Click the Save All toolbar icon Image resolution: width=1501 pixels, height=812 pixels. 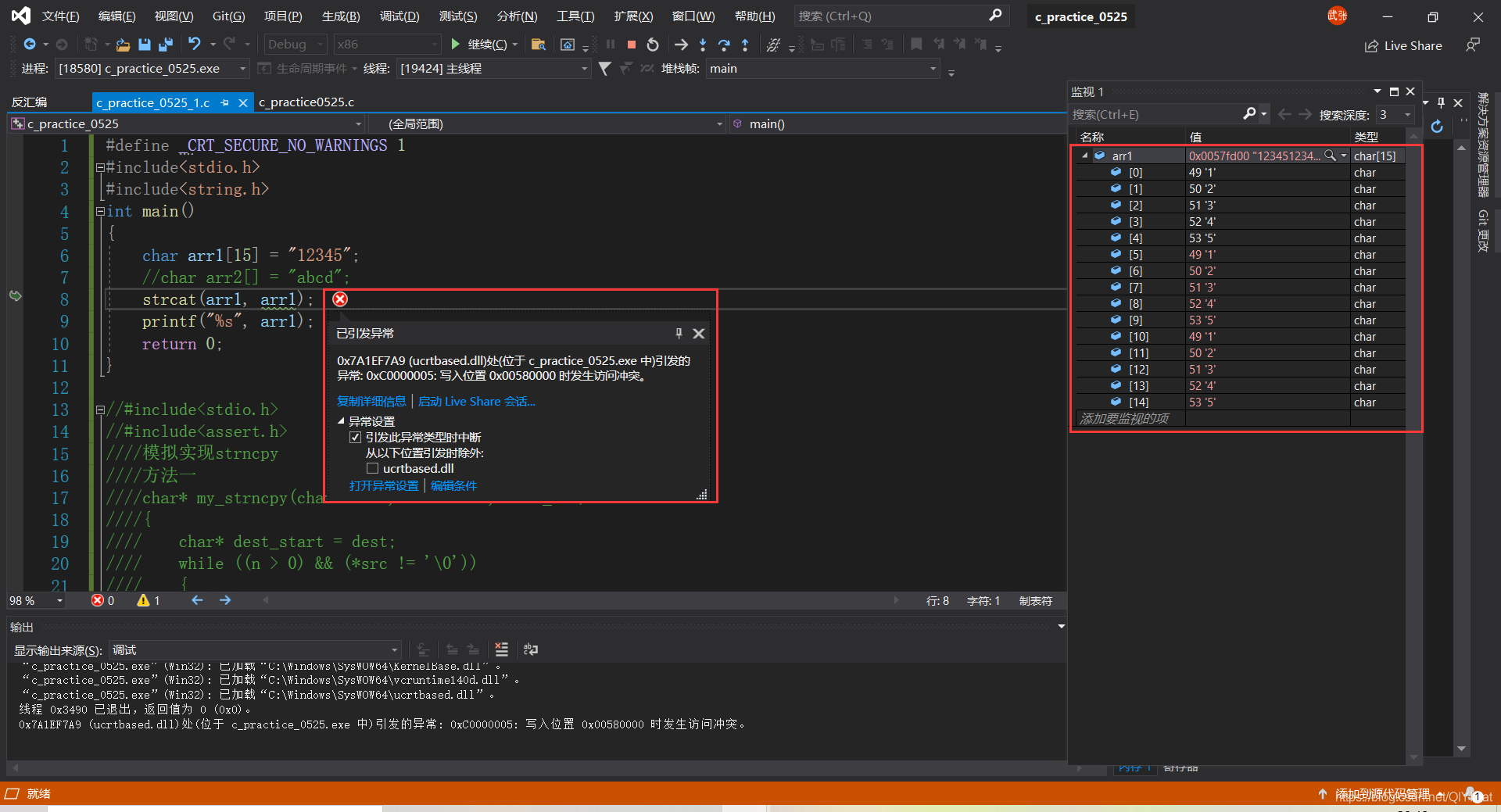coord(166,45)
